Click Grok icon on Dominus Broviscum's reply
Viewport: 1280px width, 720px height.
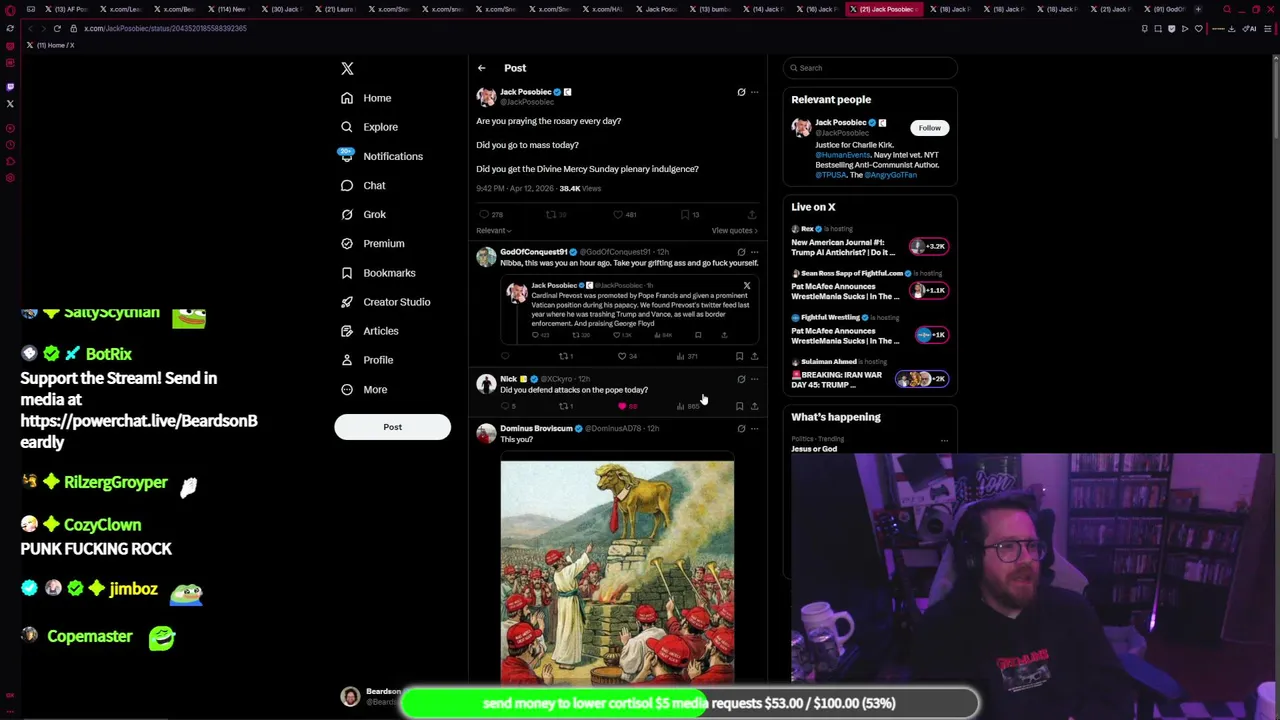tap(741, 429)
